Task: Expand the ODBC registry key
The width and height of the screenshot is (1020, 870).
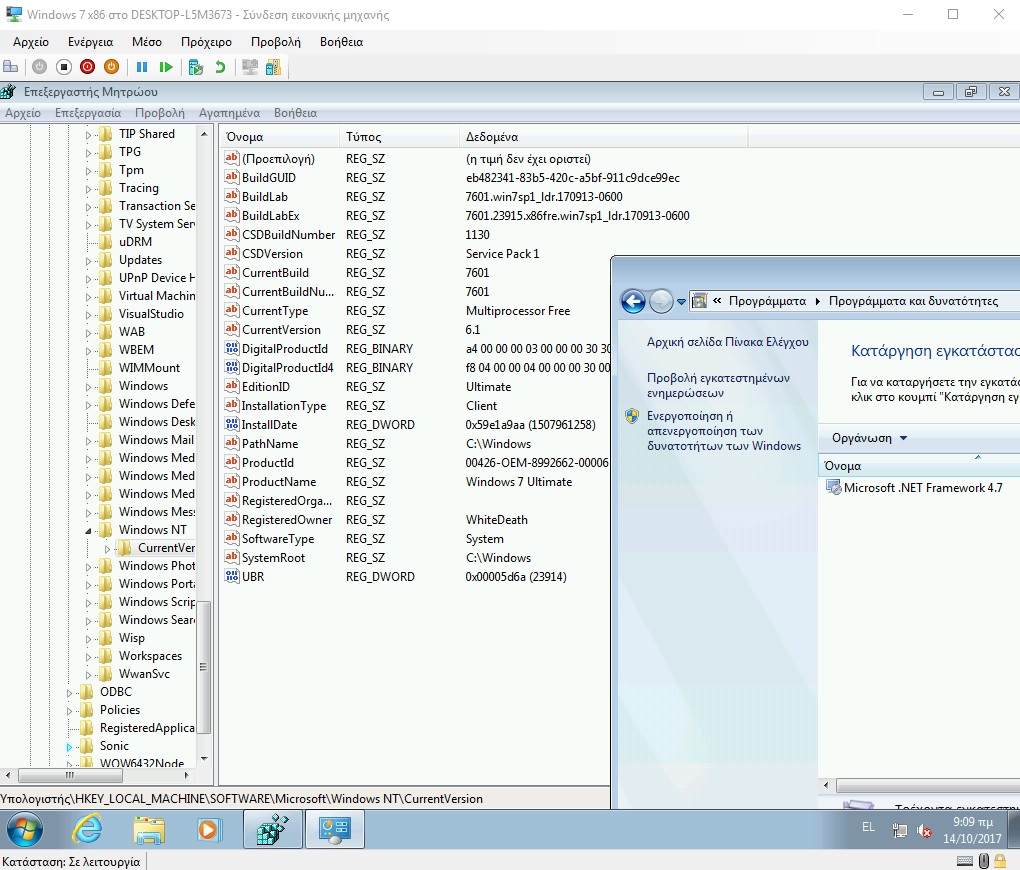Action: tap(70, 692)
